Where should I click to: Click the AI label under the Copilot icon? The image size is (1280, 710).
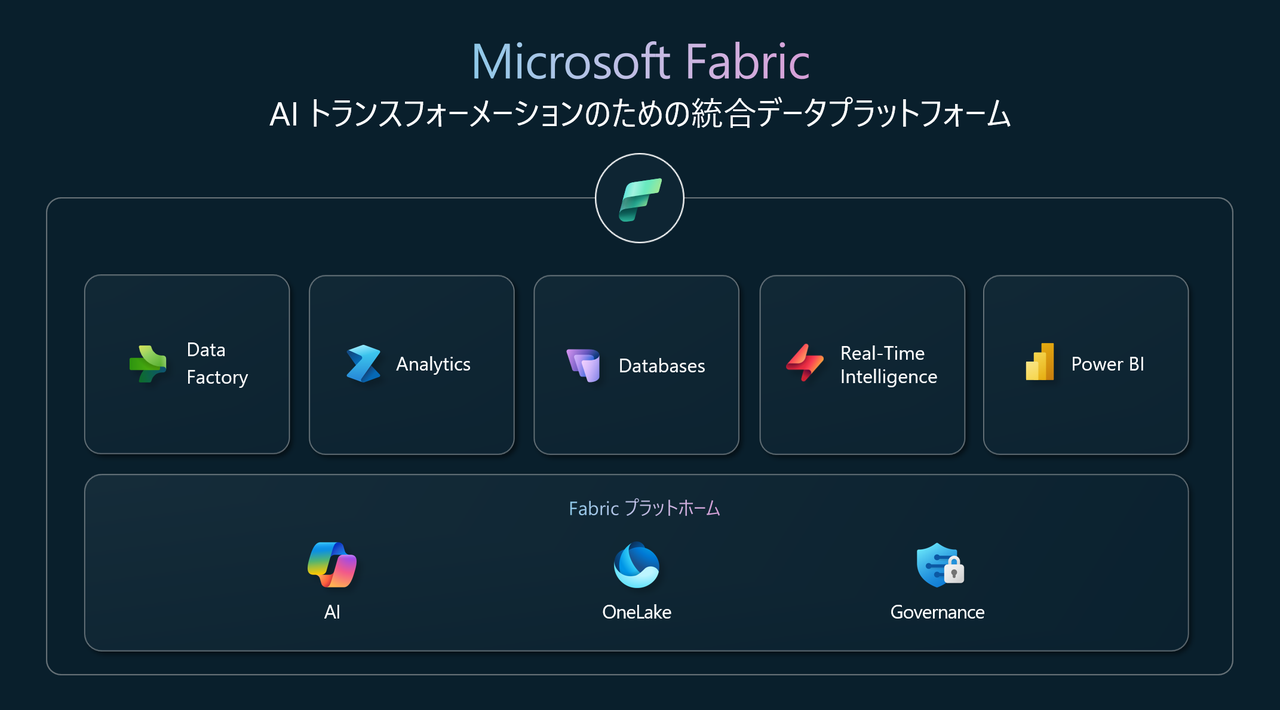coord(331,612)
